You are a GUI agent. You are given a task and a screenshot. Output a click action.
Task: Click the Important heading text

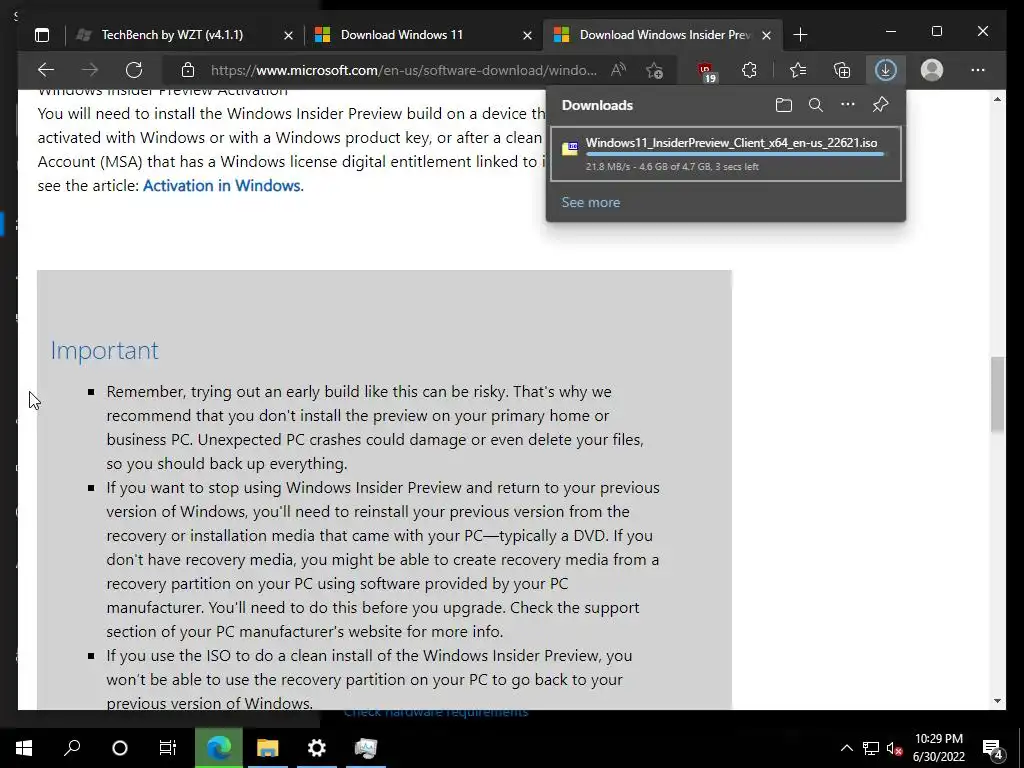tap(104, 351)
